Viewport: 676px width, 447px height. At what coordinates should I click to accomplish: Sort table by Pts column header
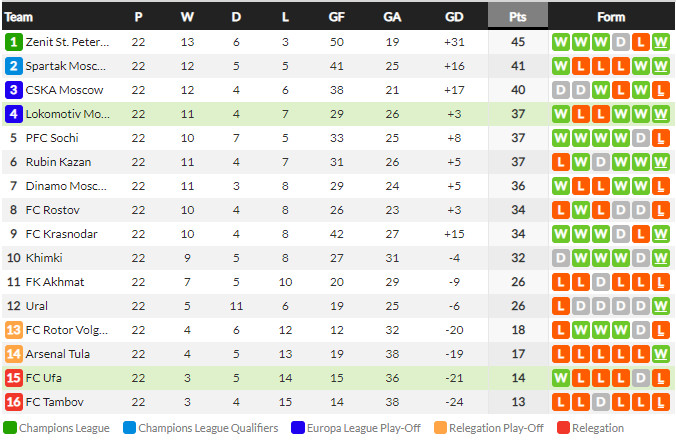coord(517,17)
